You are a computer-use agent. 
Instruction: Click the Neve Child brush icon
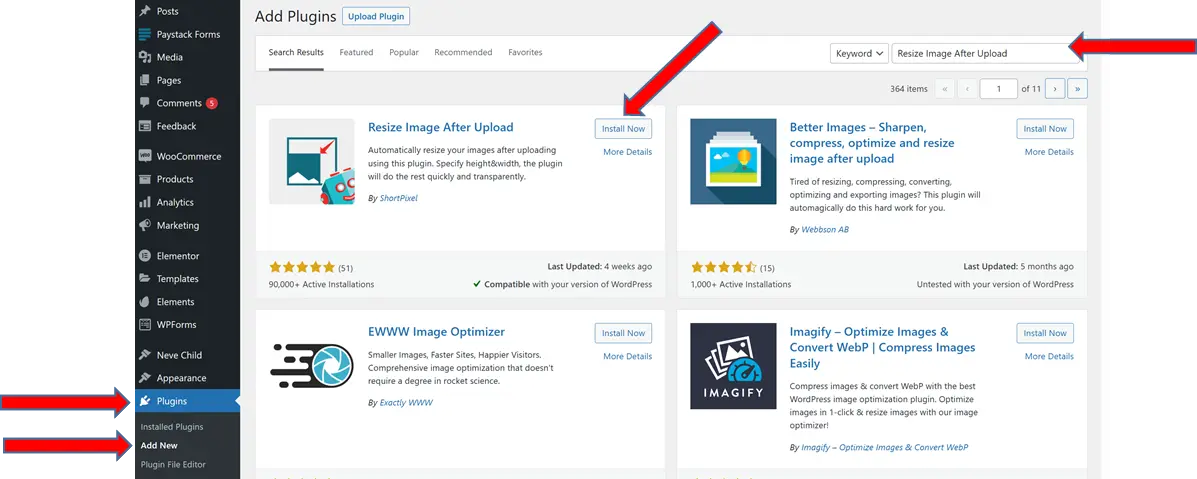(144, 355)
